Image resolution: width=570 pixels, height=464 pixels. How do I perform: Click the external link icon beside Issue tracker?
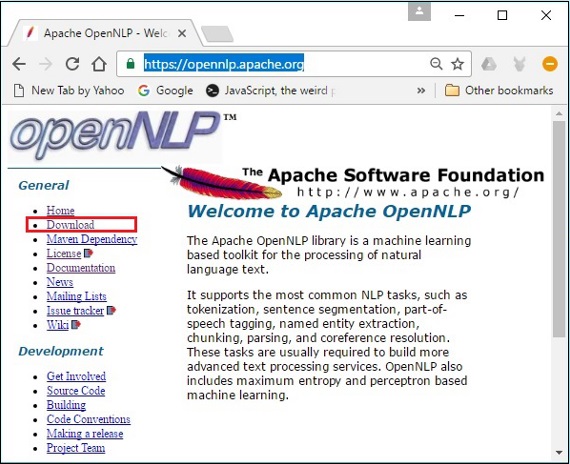coord(111,311)
